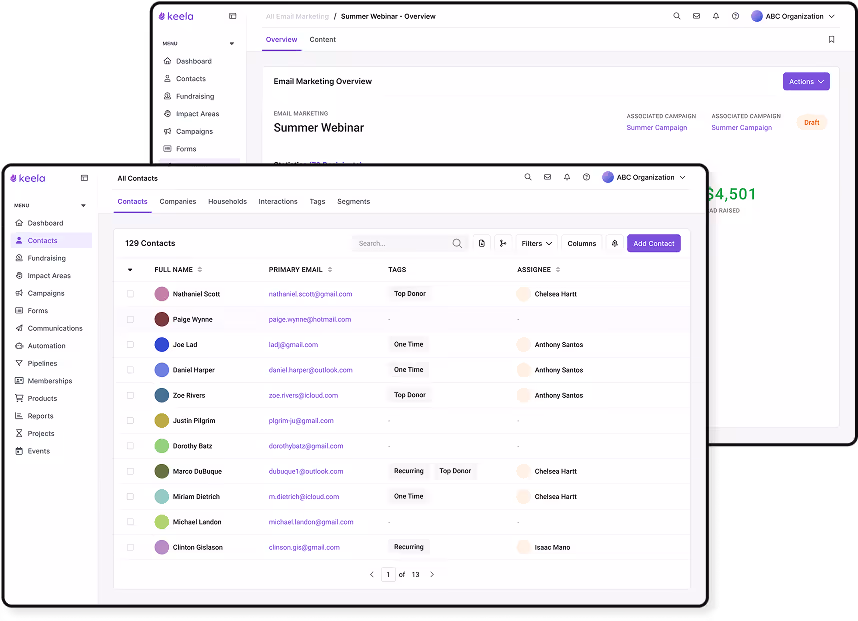Image resolution: width=858 pixels, height=621 pixels.
Task: Click the Projects hourglass icon
Action: coord(19,433)
